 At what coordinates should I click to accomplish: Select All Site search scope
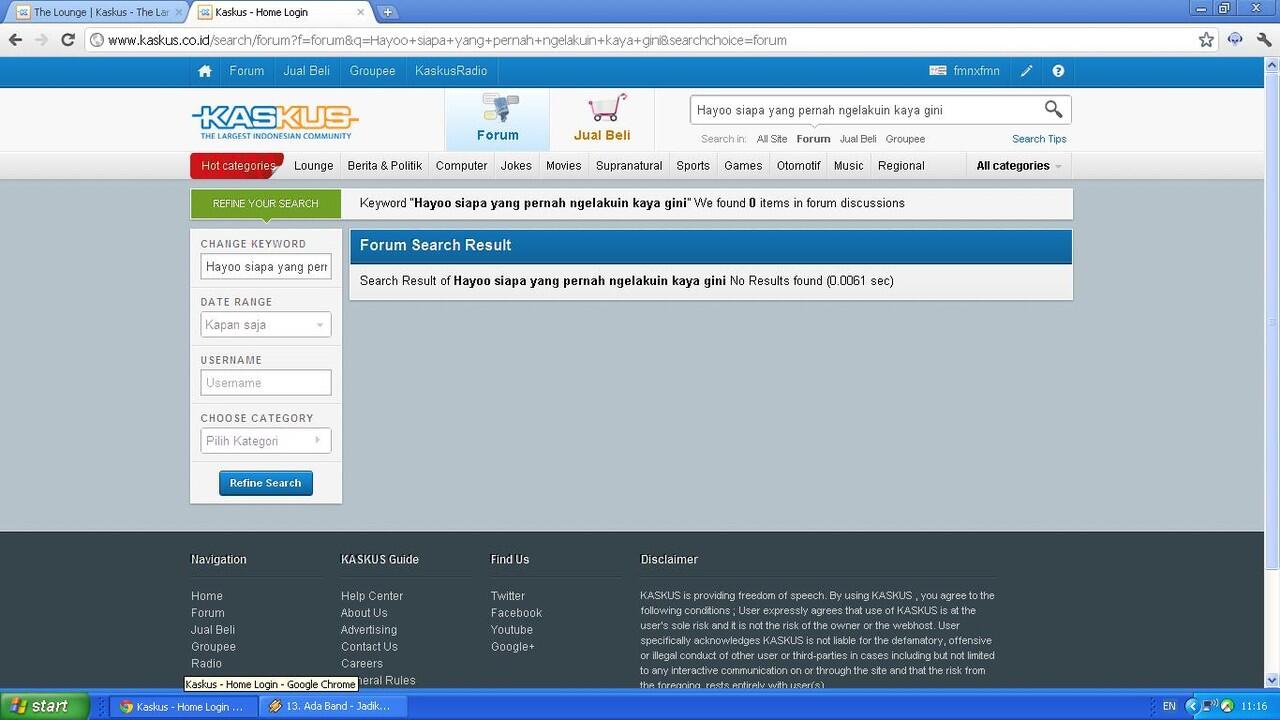771,139
